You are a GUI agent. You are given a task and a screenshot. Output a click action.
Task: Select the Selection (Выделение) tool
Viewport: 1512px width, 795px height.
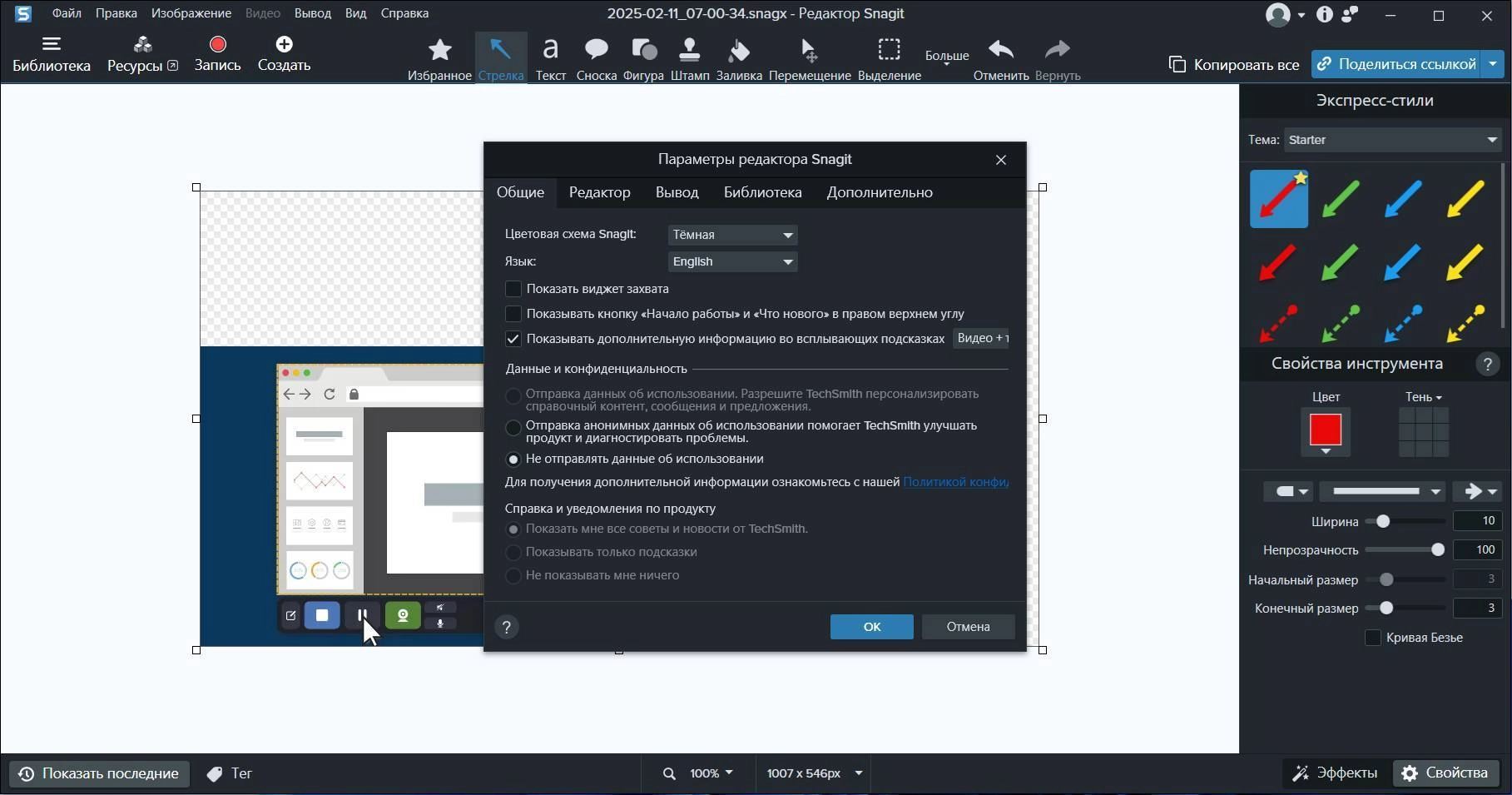[889, 59]
